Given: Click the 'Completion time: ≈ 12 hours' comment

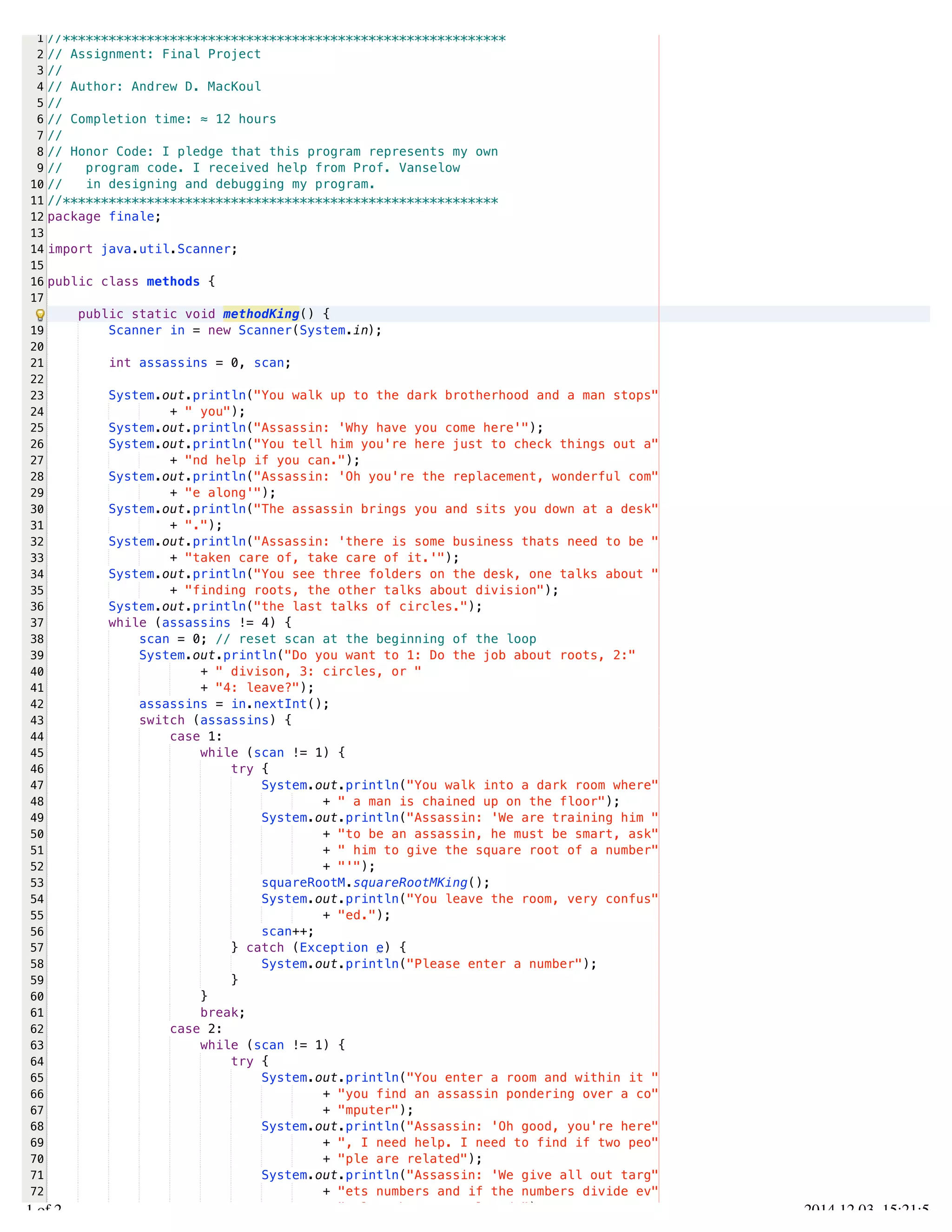Looking at the screenshot, I should 162,119.
